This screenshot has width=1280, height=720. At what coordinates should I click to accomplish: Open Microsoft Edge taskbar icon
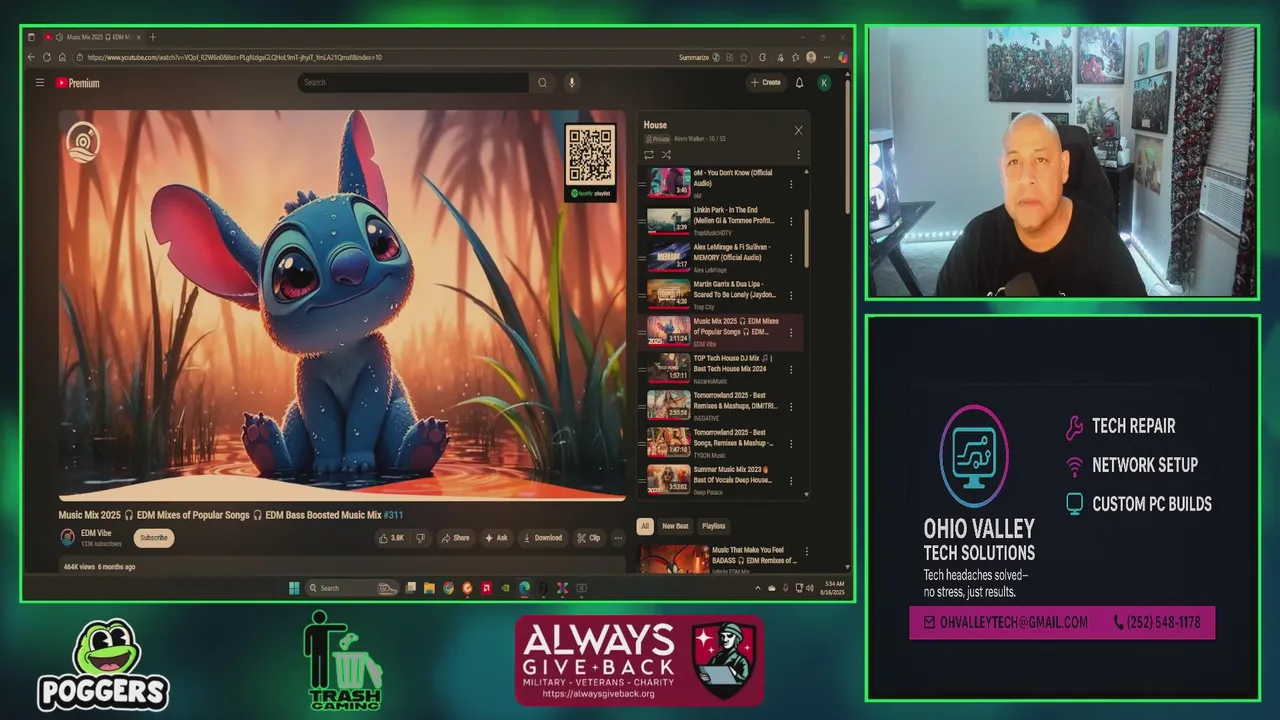tap(524, 588)
